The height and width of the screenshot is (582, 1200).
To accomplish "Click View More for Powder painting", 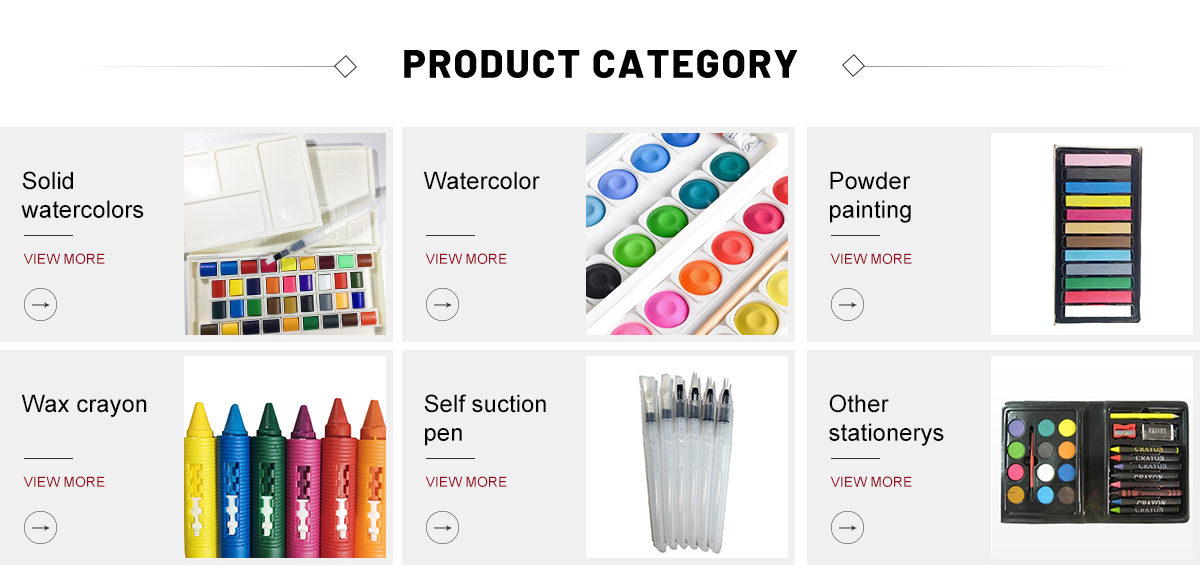I will [871, 259].
